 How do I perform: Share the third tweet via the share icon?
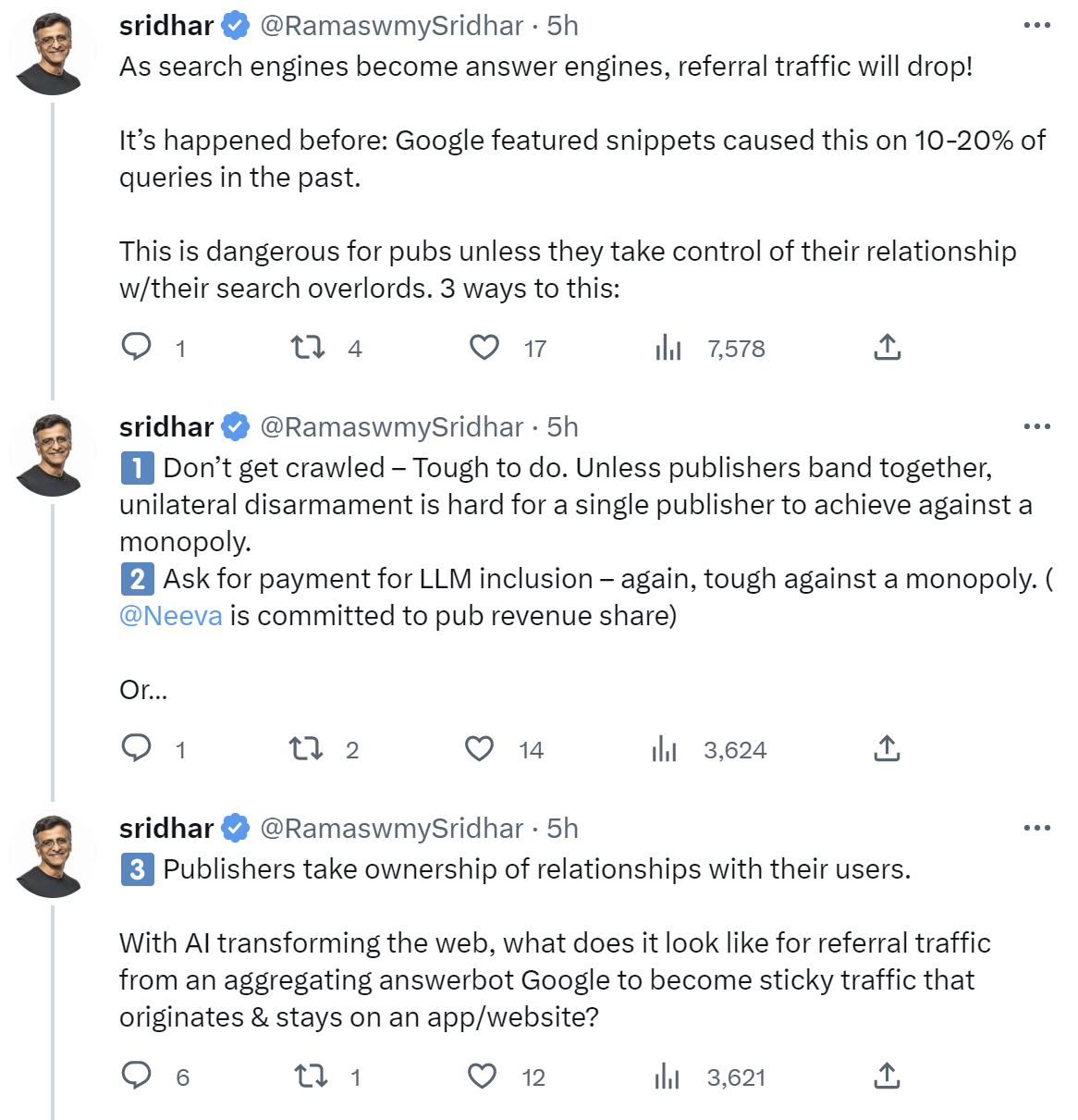pyautogui.click(x=887, y=1077)
